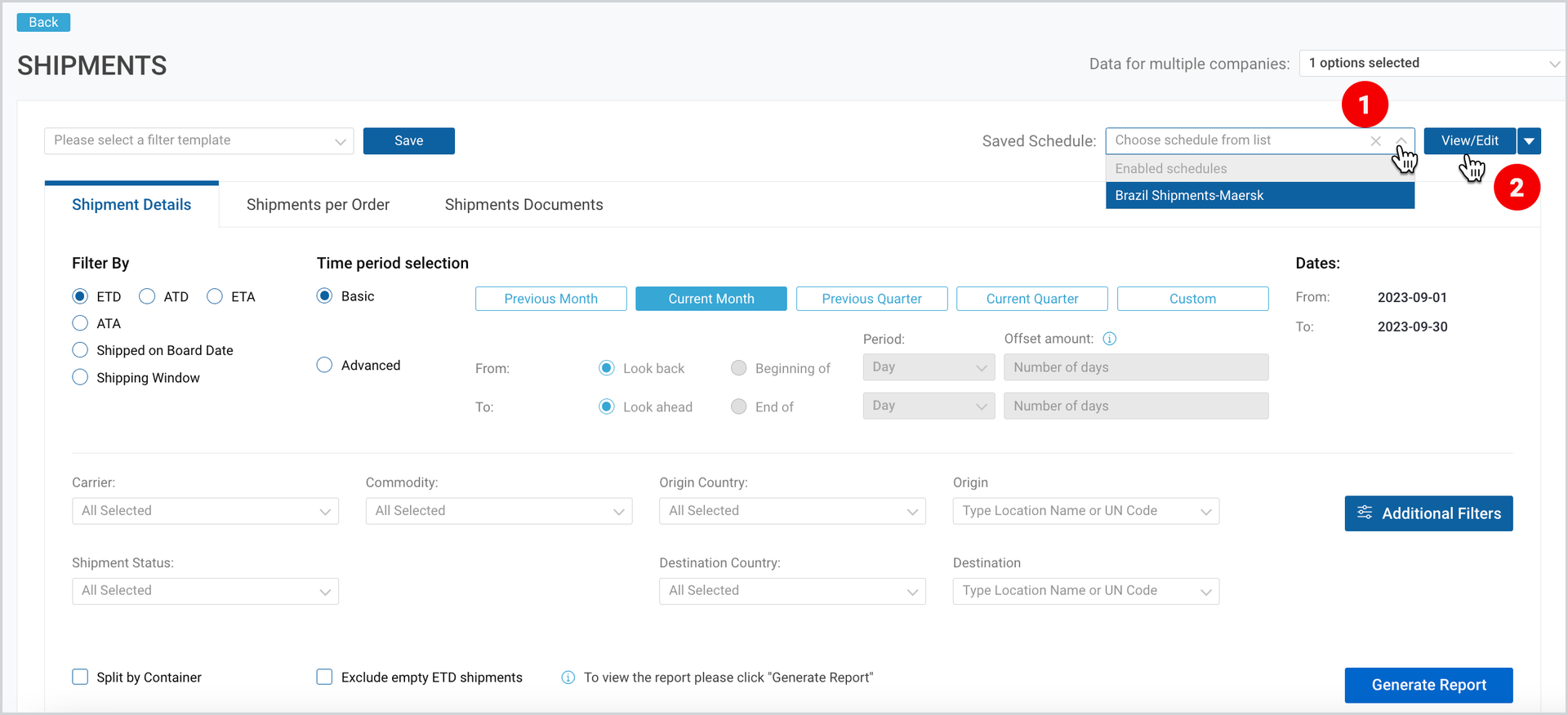Switch to Shipments Documents tab

524,205
